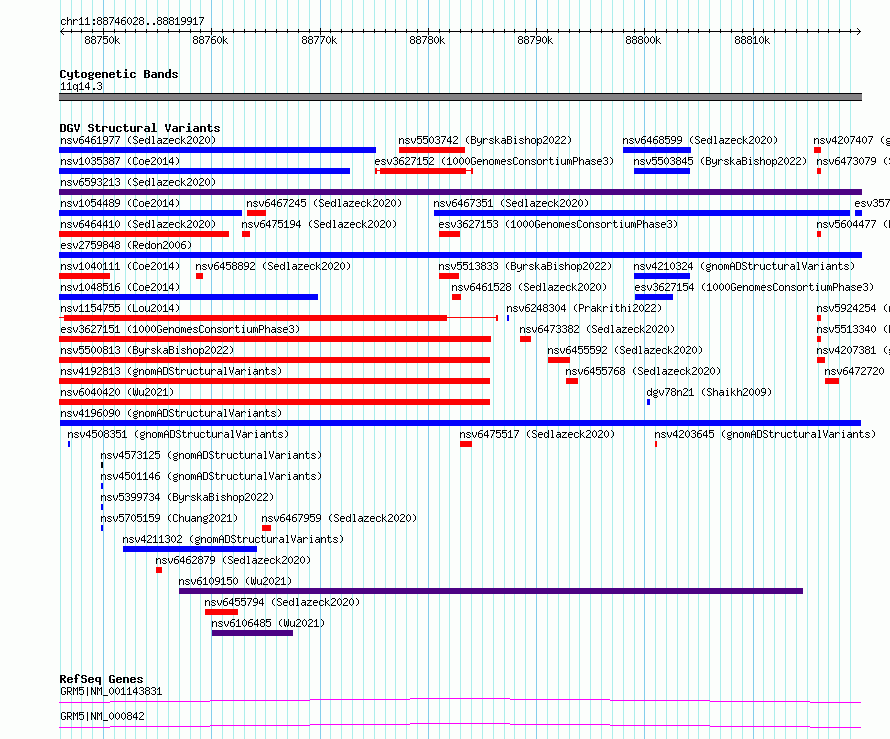Select the GRM5|NM_000842 gene label

(102, 716)
